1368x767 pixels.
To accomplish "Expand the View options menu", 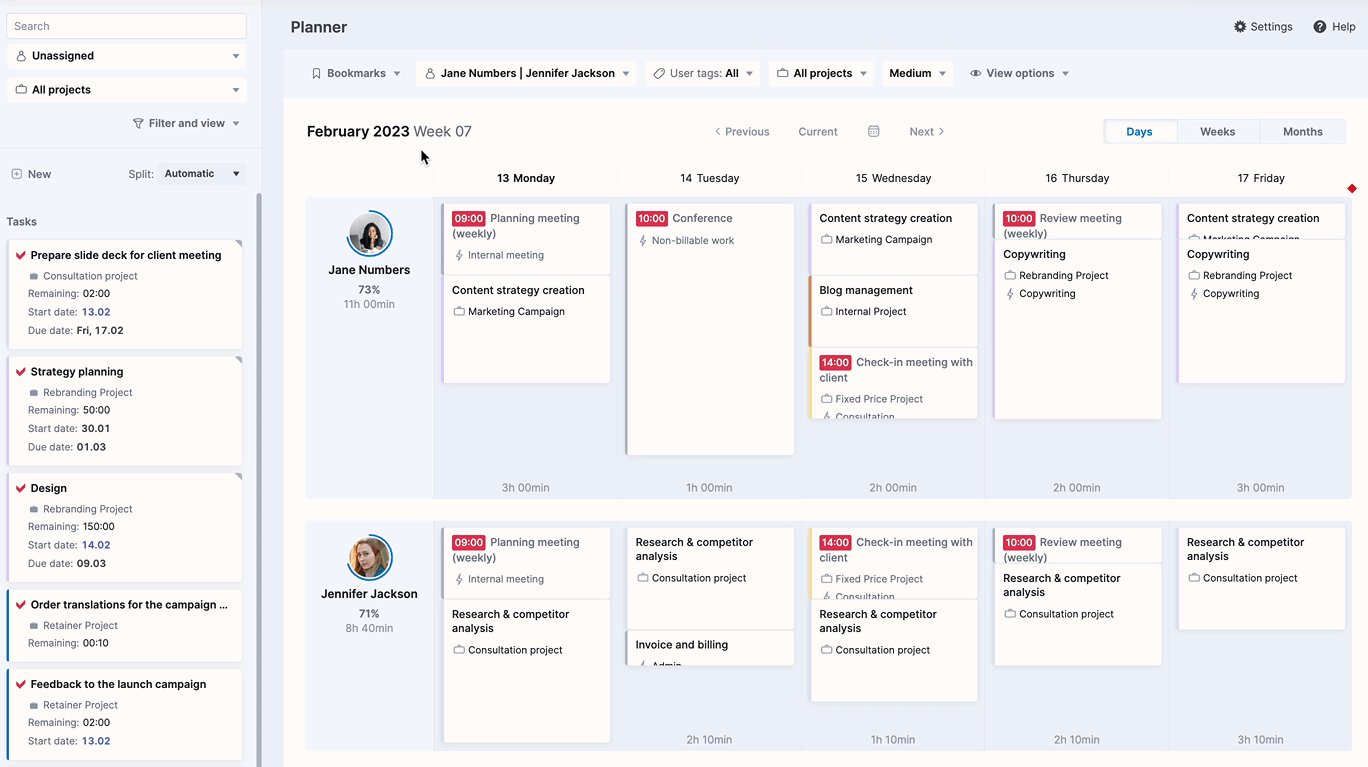I will (x=1019, y=73).
